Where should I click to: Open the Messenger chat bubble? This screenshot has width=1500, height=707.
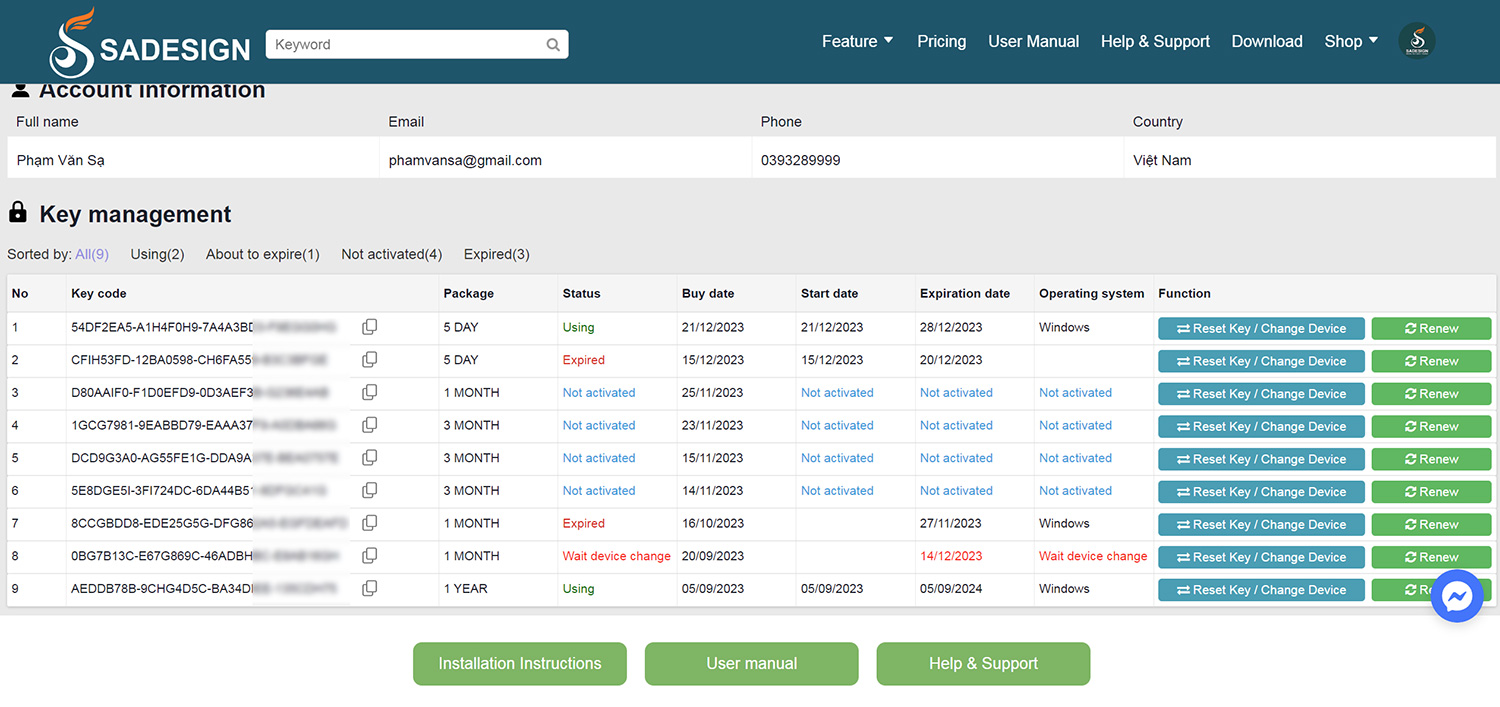click(1456, 597)
